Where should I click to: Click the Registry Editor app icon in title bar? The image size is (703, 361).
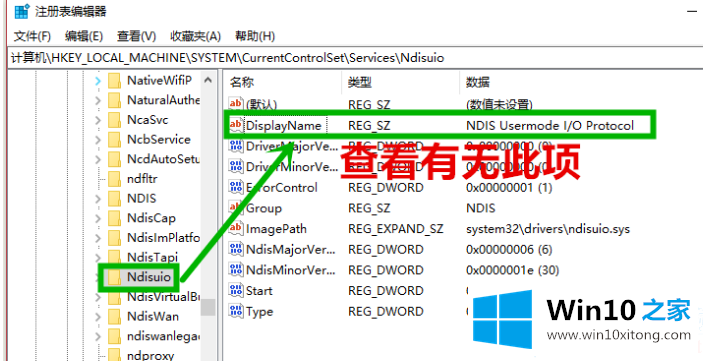click(x=22, y=11)
